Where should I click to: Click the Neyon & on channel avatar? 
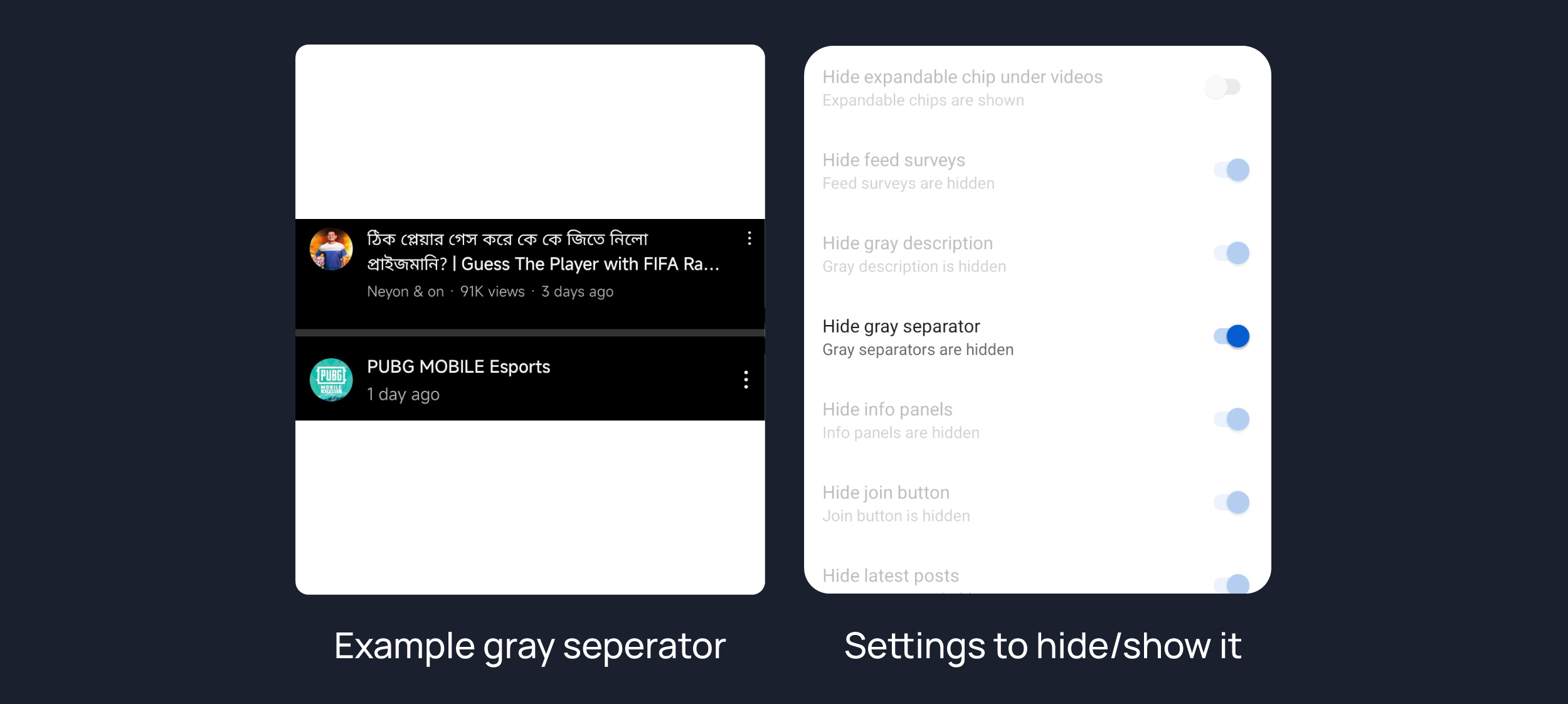click(331, 249)
